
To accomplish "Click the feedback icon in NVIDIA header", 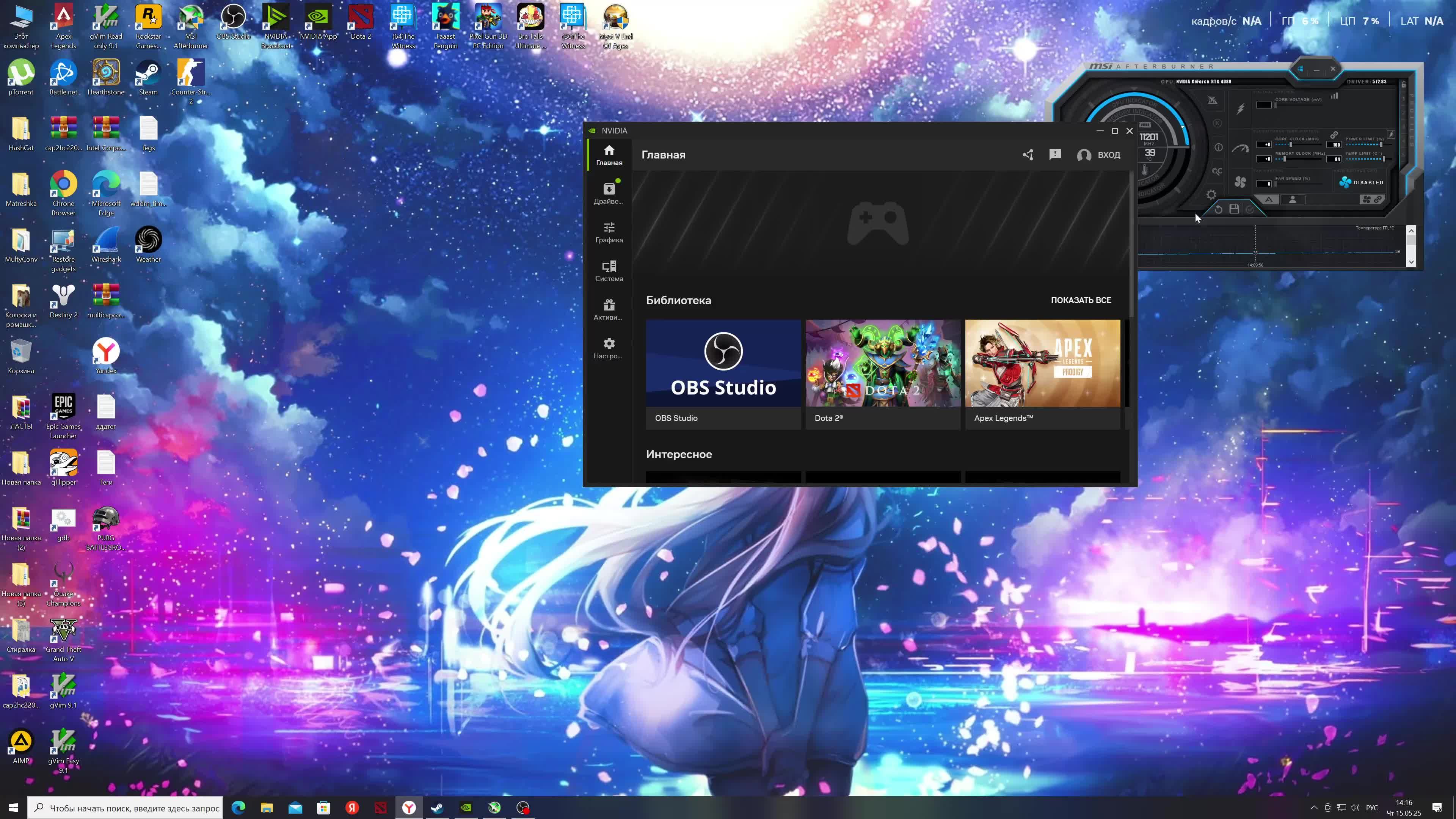I will coord(1055,154).
